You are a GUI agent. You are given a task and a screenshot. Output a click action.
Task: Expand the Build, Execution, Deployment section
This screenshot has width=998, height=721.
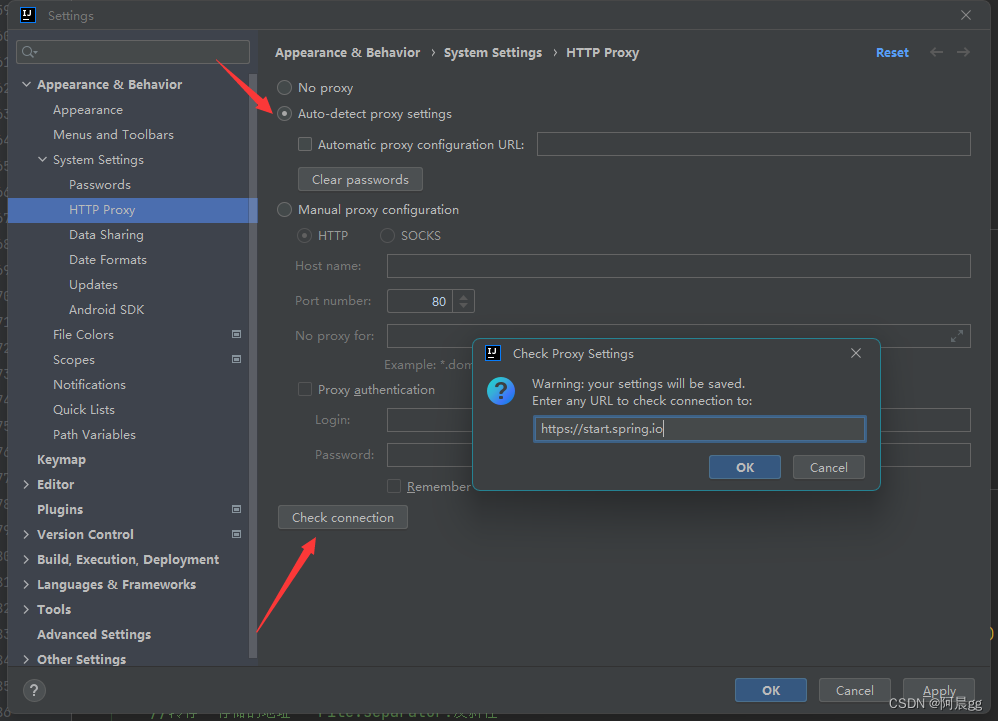click(26, 559)
